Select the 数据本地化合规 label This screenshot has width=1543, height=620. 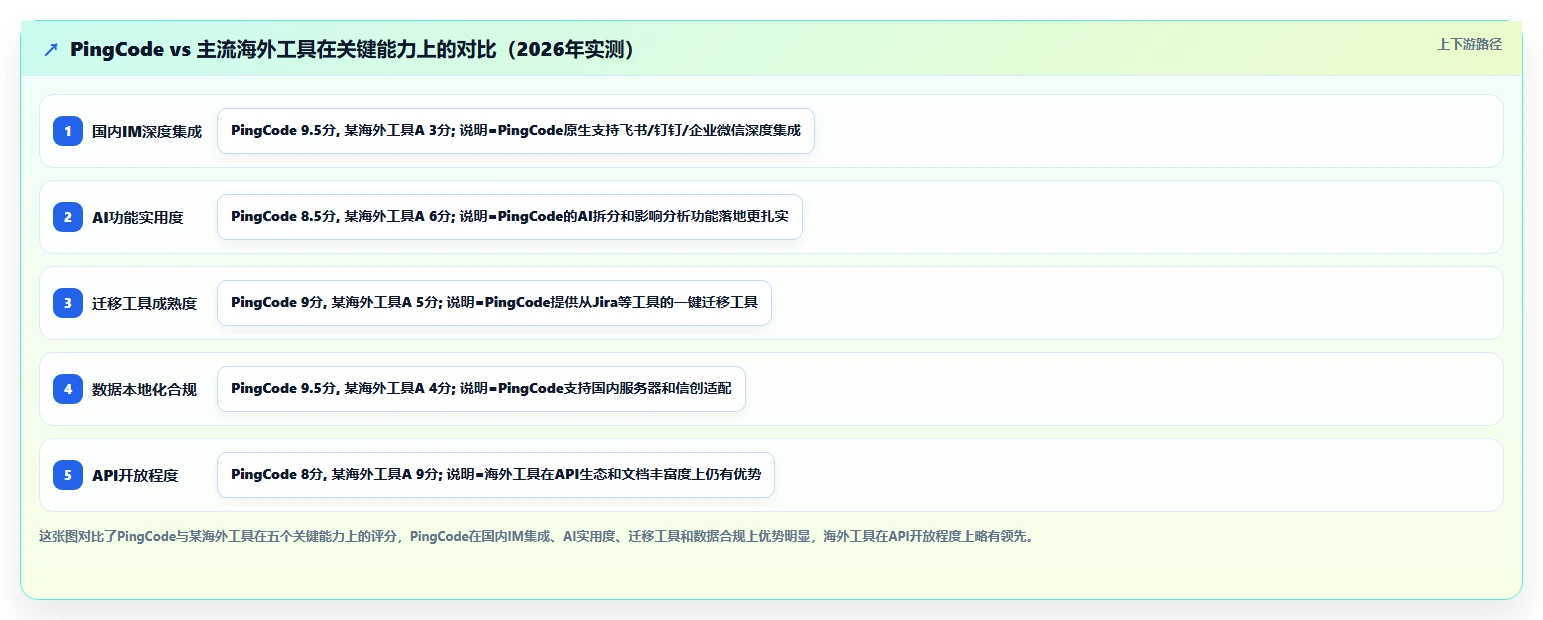(x=144, y=389)
